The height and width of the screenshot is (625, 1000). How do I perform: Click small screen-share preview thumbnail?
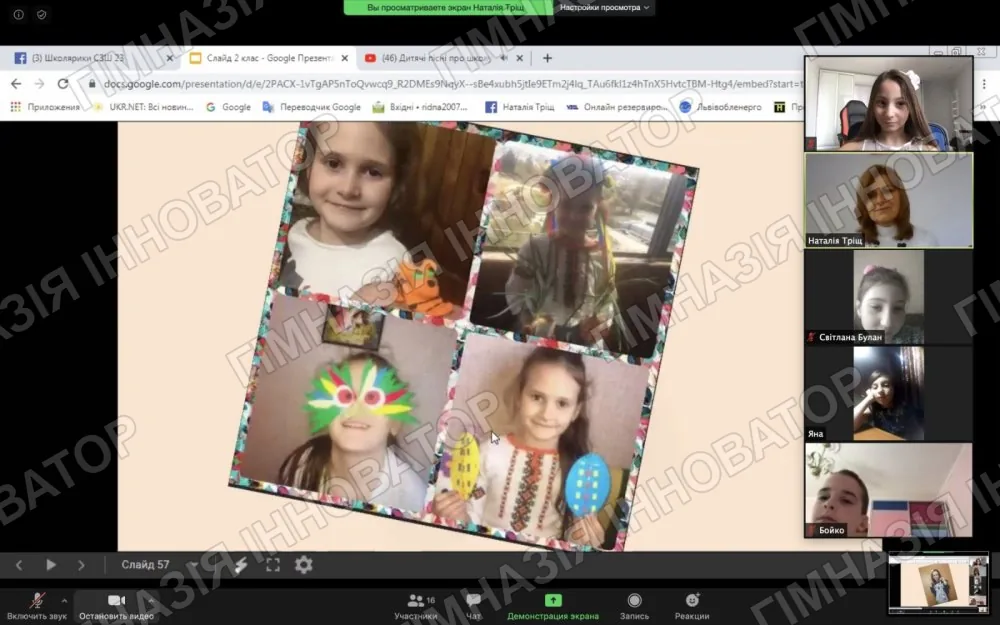tap(938, 583)
